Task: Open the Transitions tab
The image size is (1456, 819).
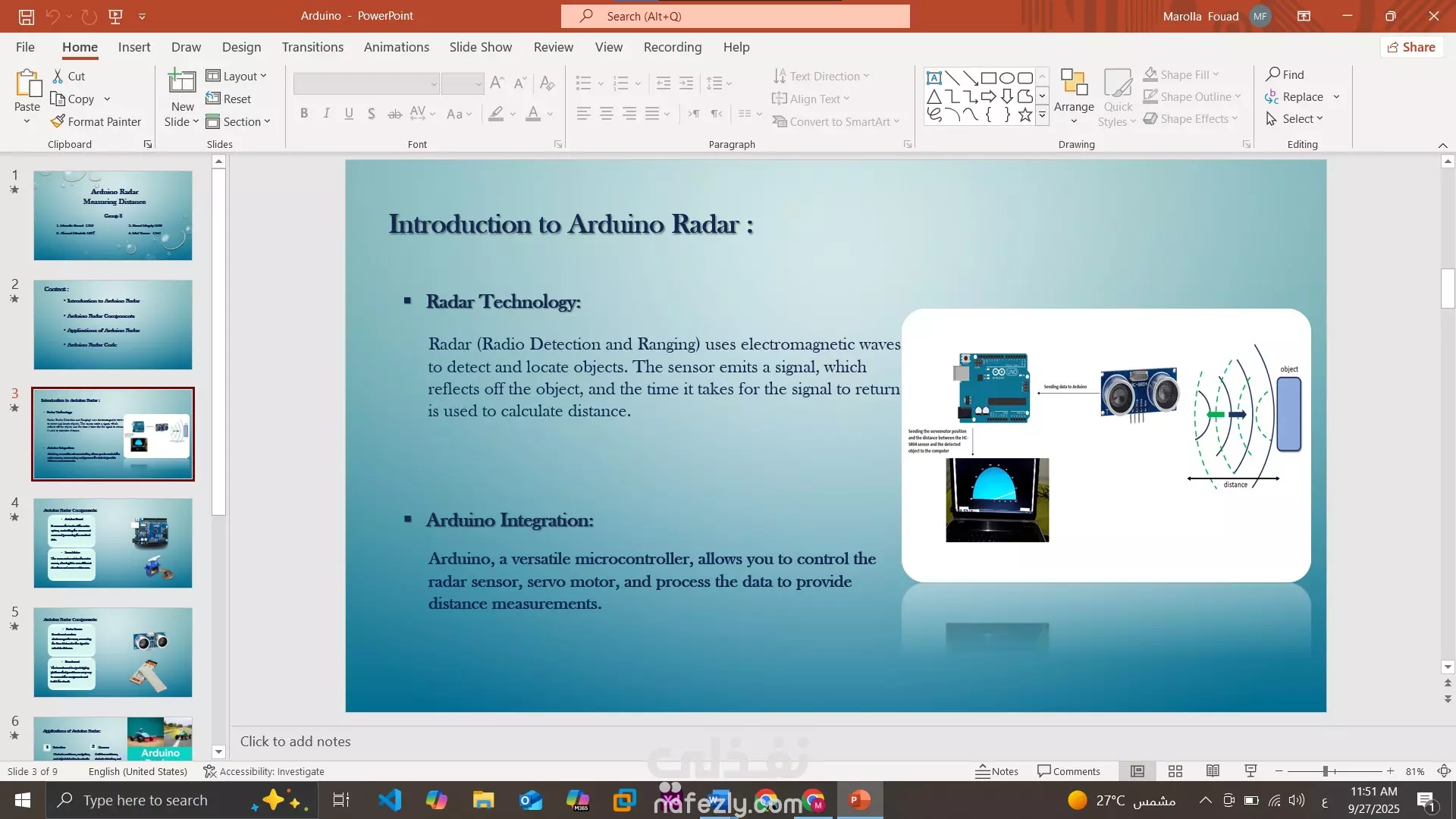Action: [x=312, y=47]
